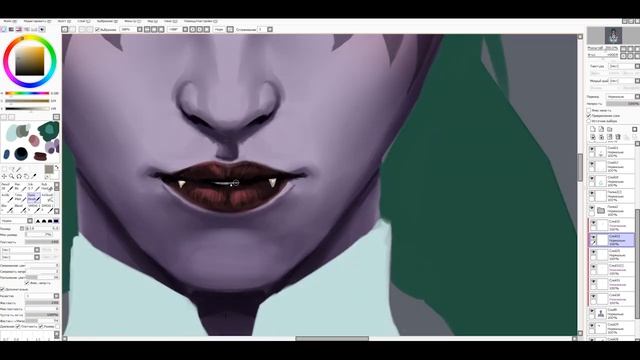Click the layer list scrollbar
Image resolution: width=640 pixels, height=360 pixels.
click(637, 264)
